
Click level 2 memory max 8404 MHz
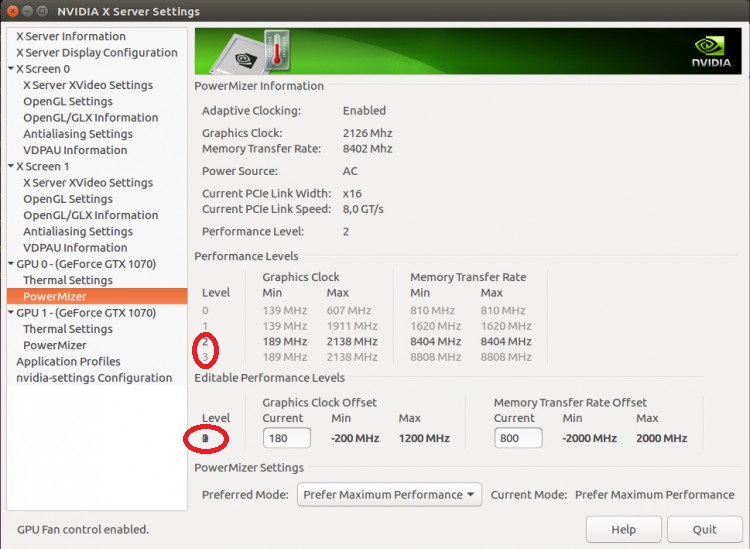point(506,341)
